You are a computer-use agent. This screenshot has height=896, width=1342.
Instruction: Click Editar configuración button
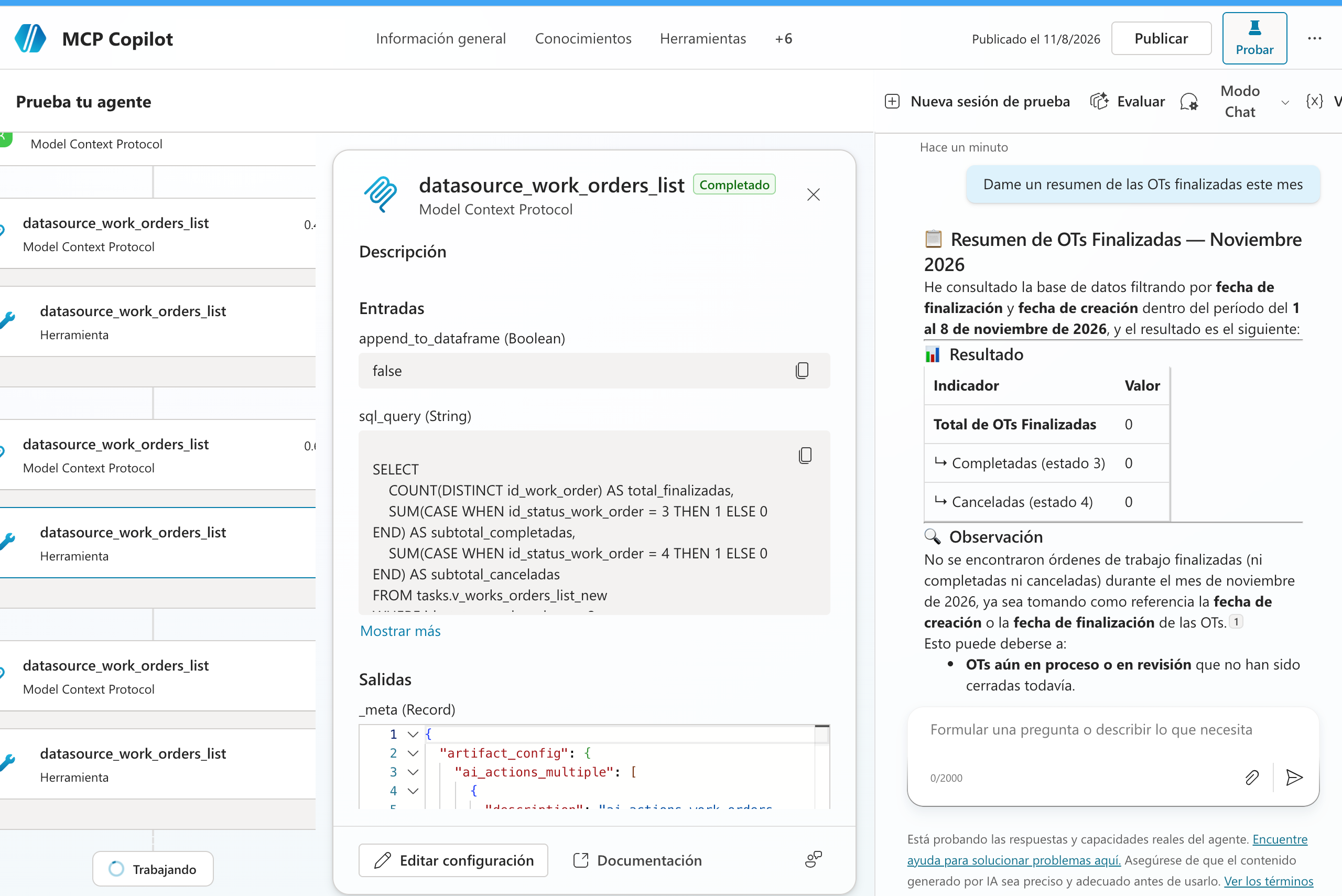pos(453,860)
